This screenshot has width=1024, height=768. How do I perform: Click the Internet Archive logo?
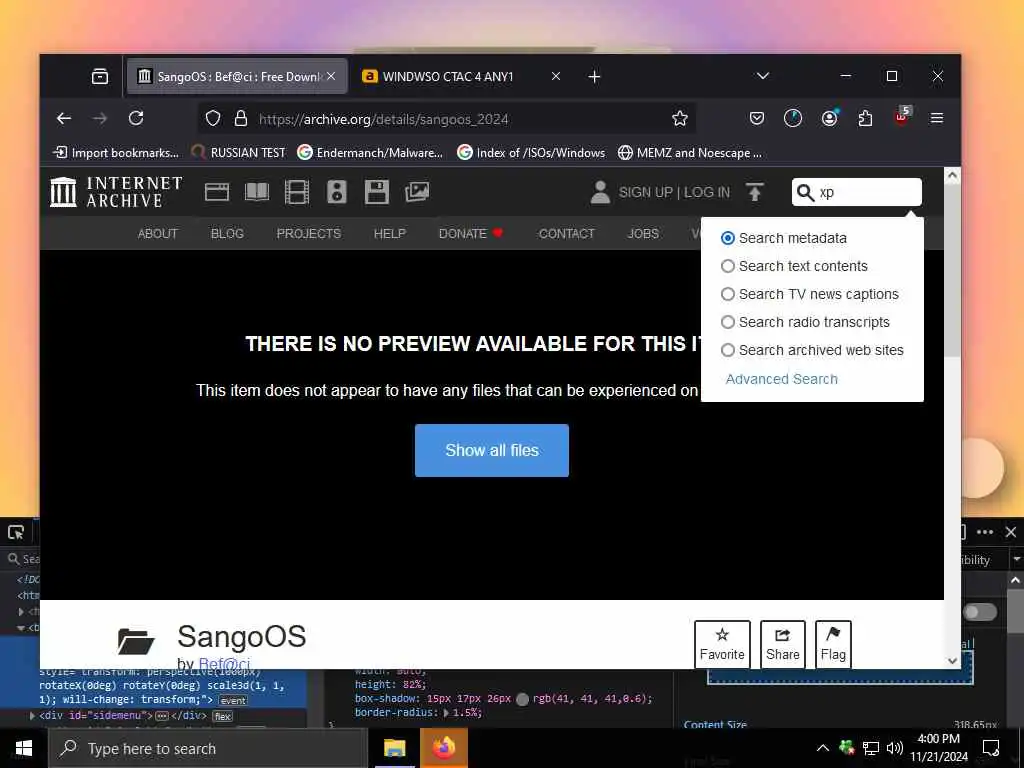coord(116,192)
